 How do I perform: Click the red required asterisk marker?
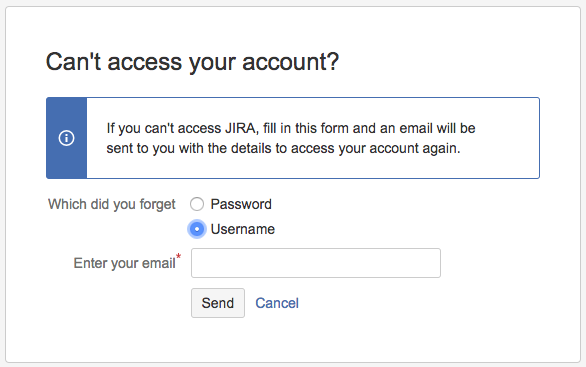coord(179,257)
